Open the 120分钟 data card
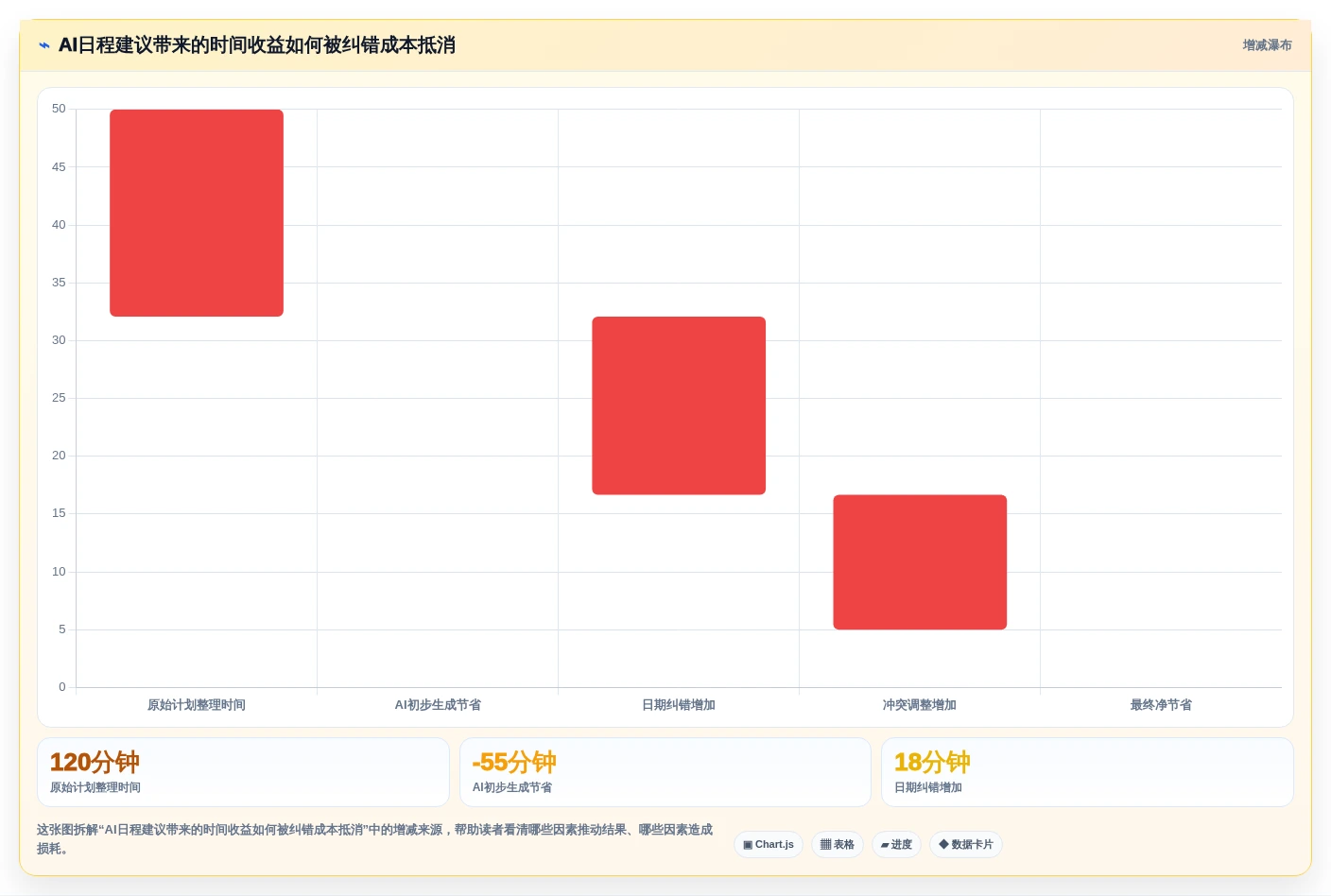 (x=243, y=772)
